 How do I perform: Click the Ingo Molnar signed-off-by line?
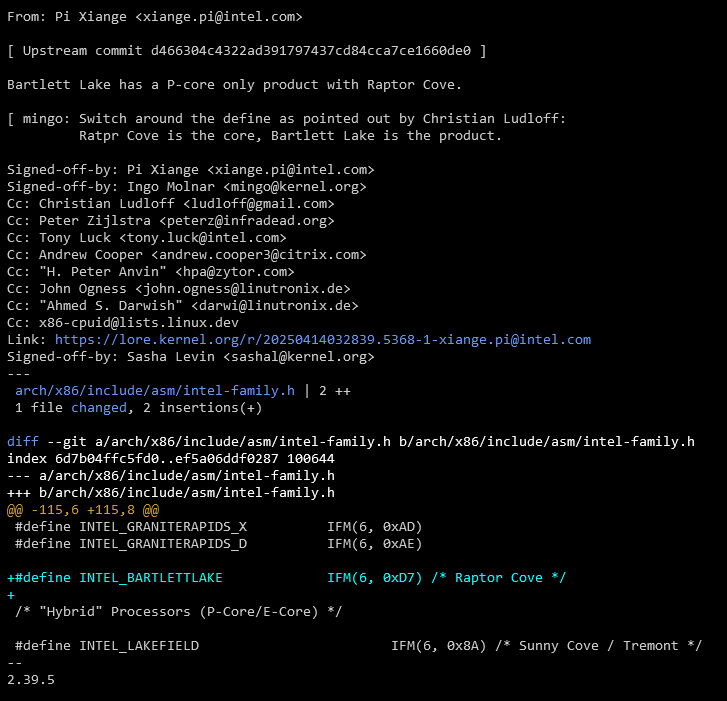(186, 186)
